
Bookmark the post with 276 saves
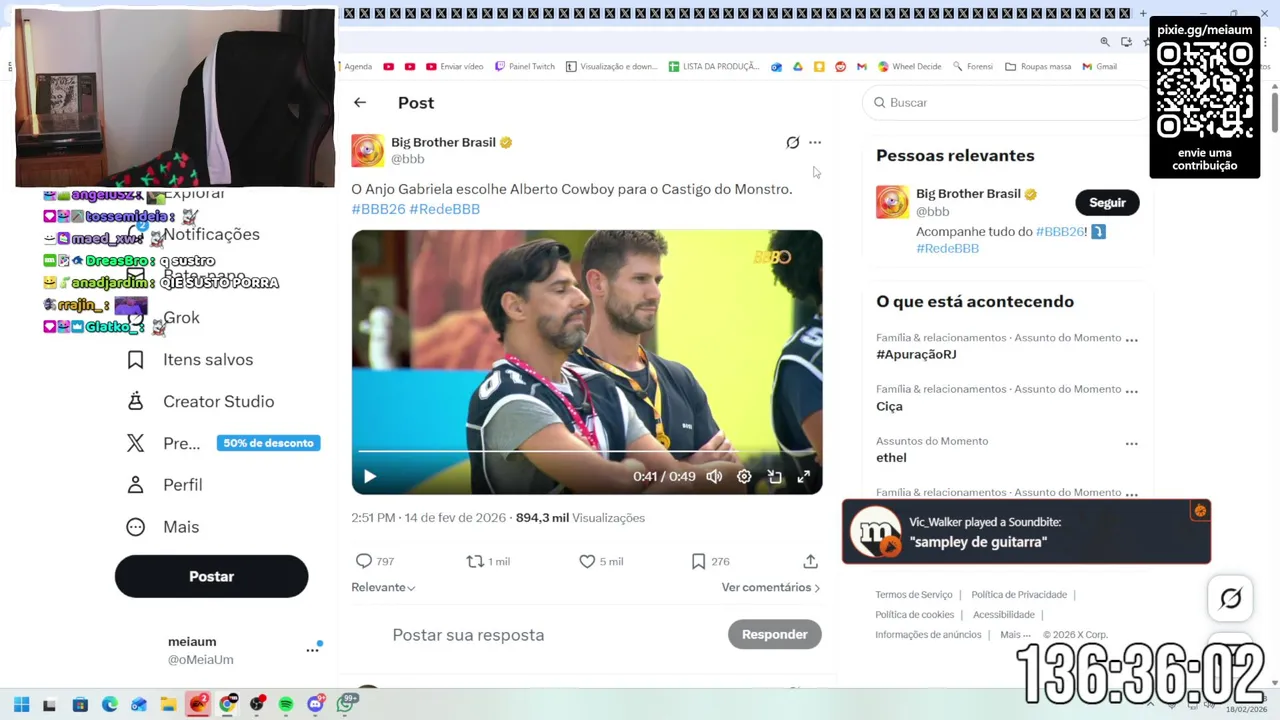click(698, 561)
